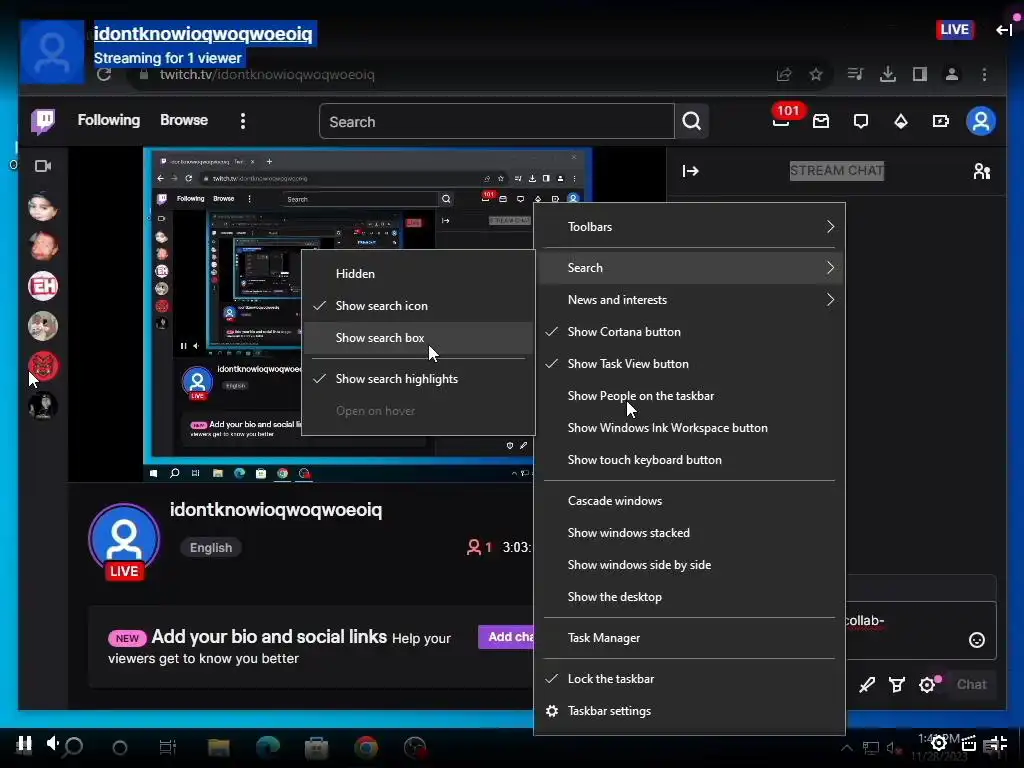Viewport: 1024px width, 768px height.
Task: Open Twitch notifications with 101 badge
Action: [x=782, y=120]
